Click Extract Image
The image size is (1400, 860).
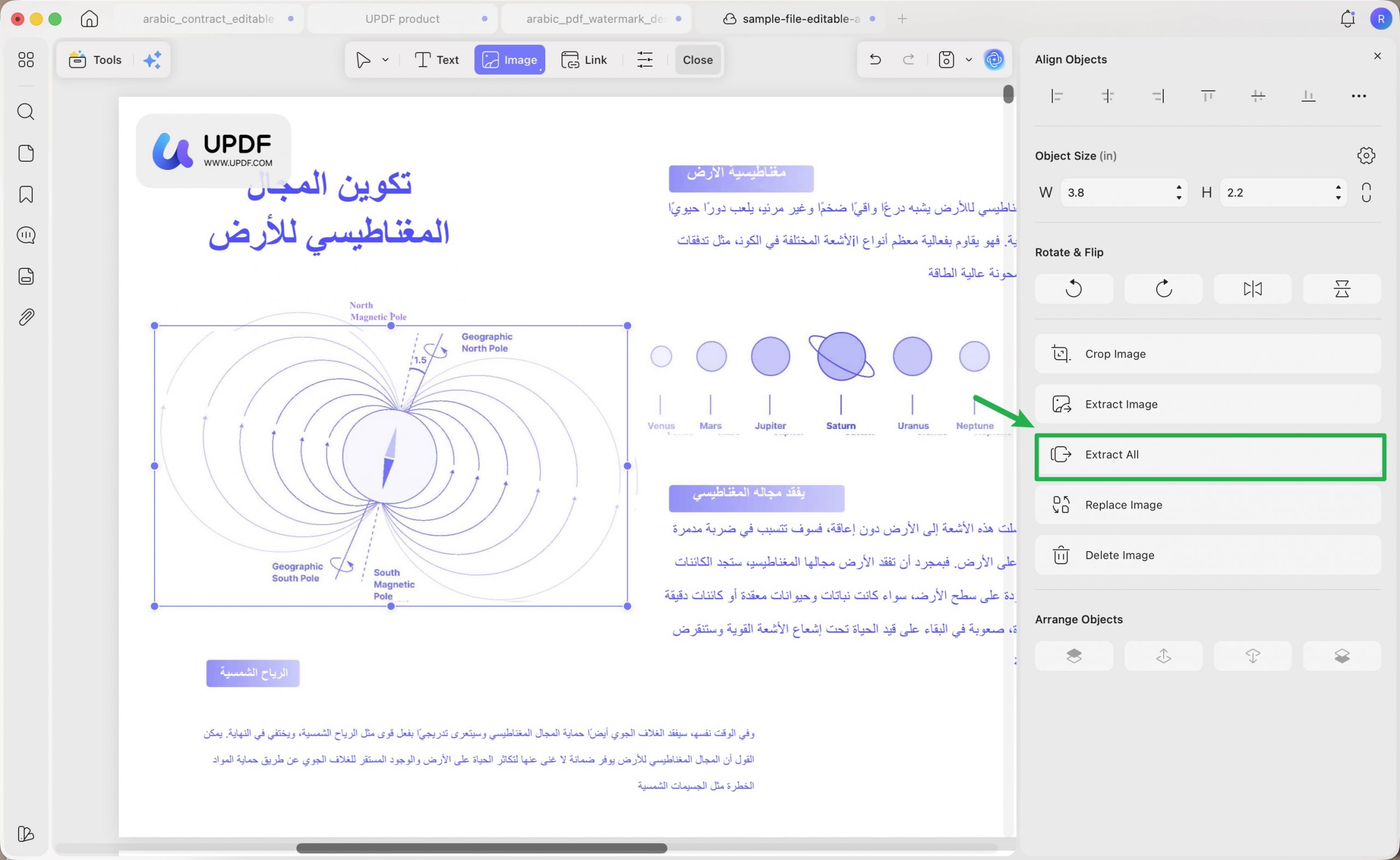pos(1207,404)
